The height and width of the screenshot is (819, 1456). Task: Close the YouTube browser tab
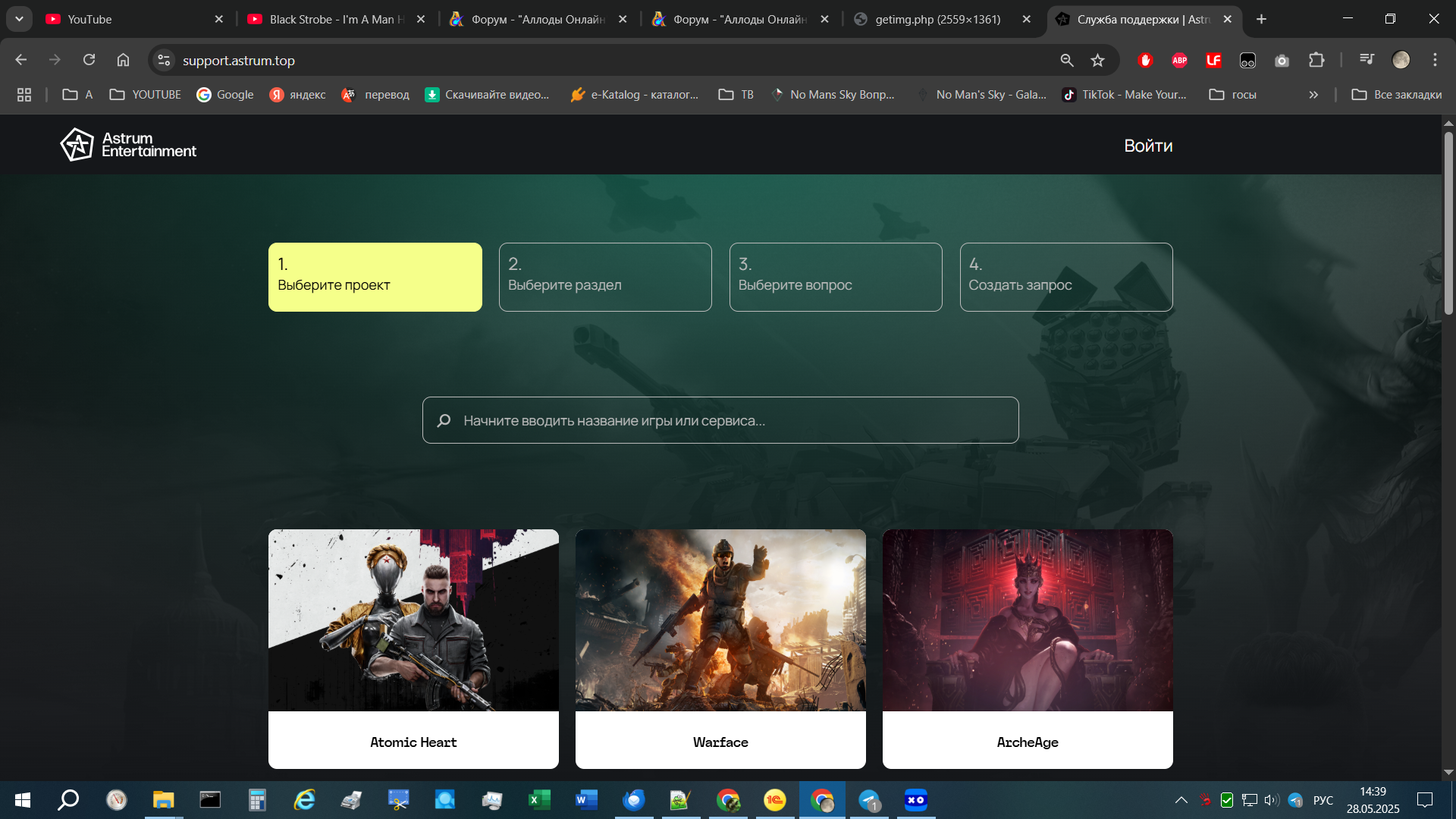pos(219,19)
